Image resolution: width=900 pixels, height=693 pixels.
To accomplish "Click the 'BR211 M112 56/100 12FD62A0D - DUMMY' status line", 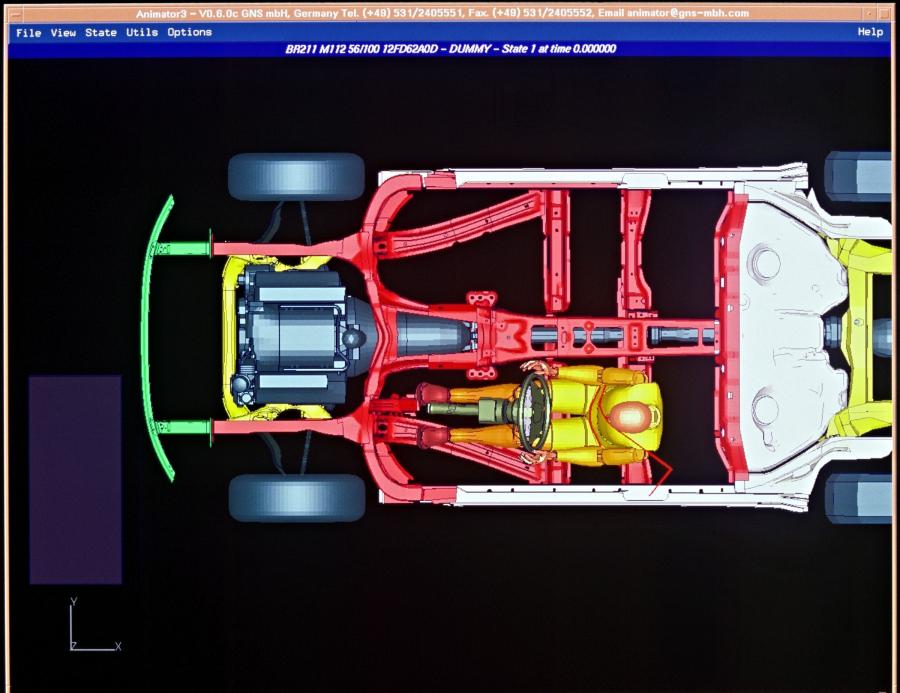I will (x=450, y=49).
